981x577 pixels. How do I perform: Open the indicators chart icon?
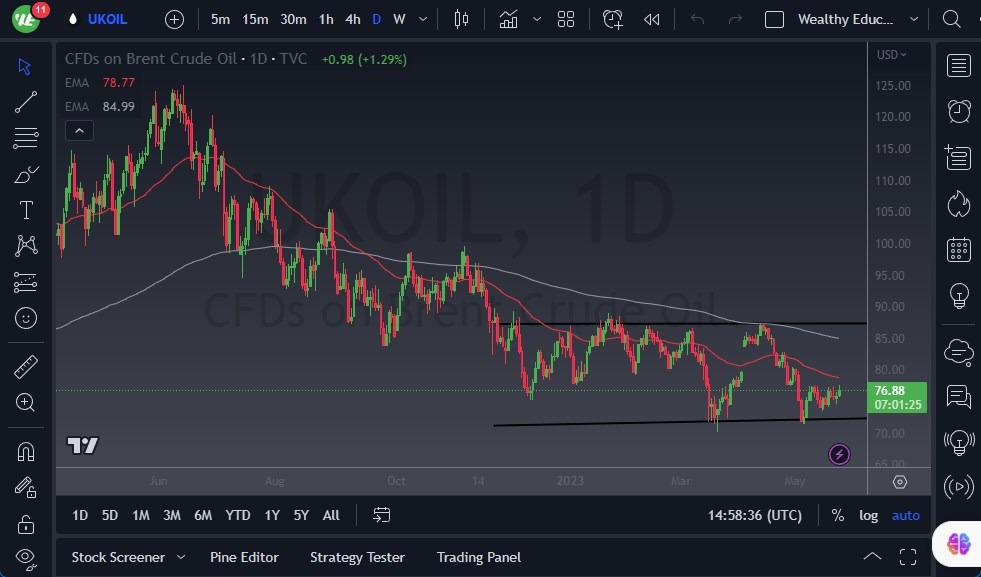(509, 19)
